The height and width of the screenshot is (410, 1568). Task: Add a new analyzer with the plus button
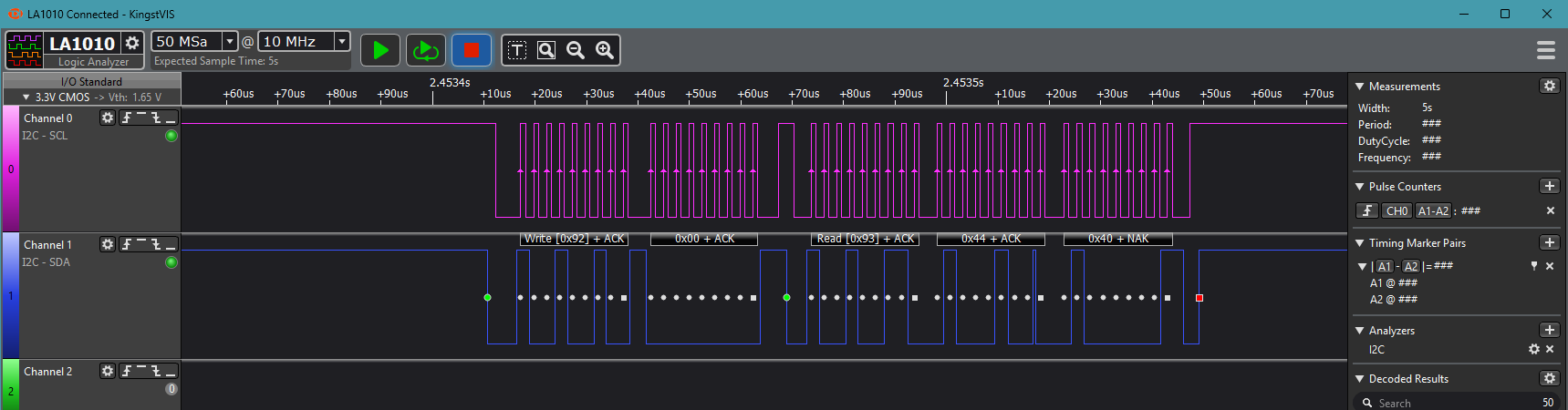(x=1549, y=330)
